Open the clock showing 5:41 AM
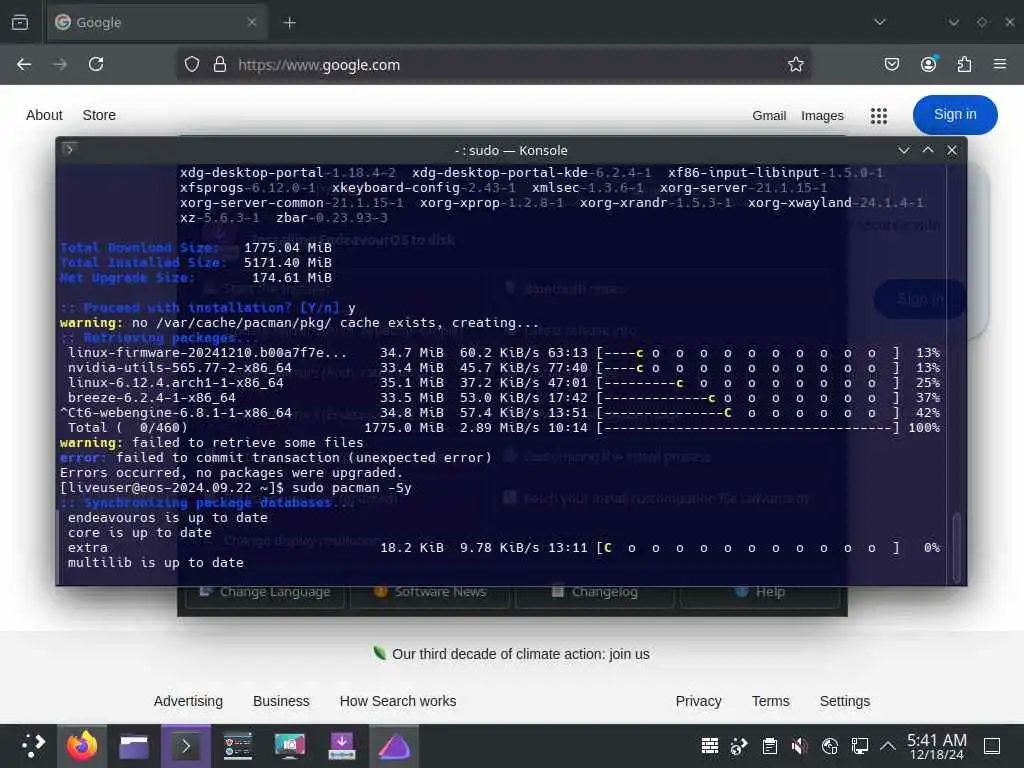The height and width of the screenshot is (768, 1024). [936, 746]
